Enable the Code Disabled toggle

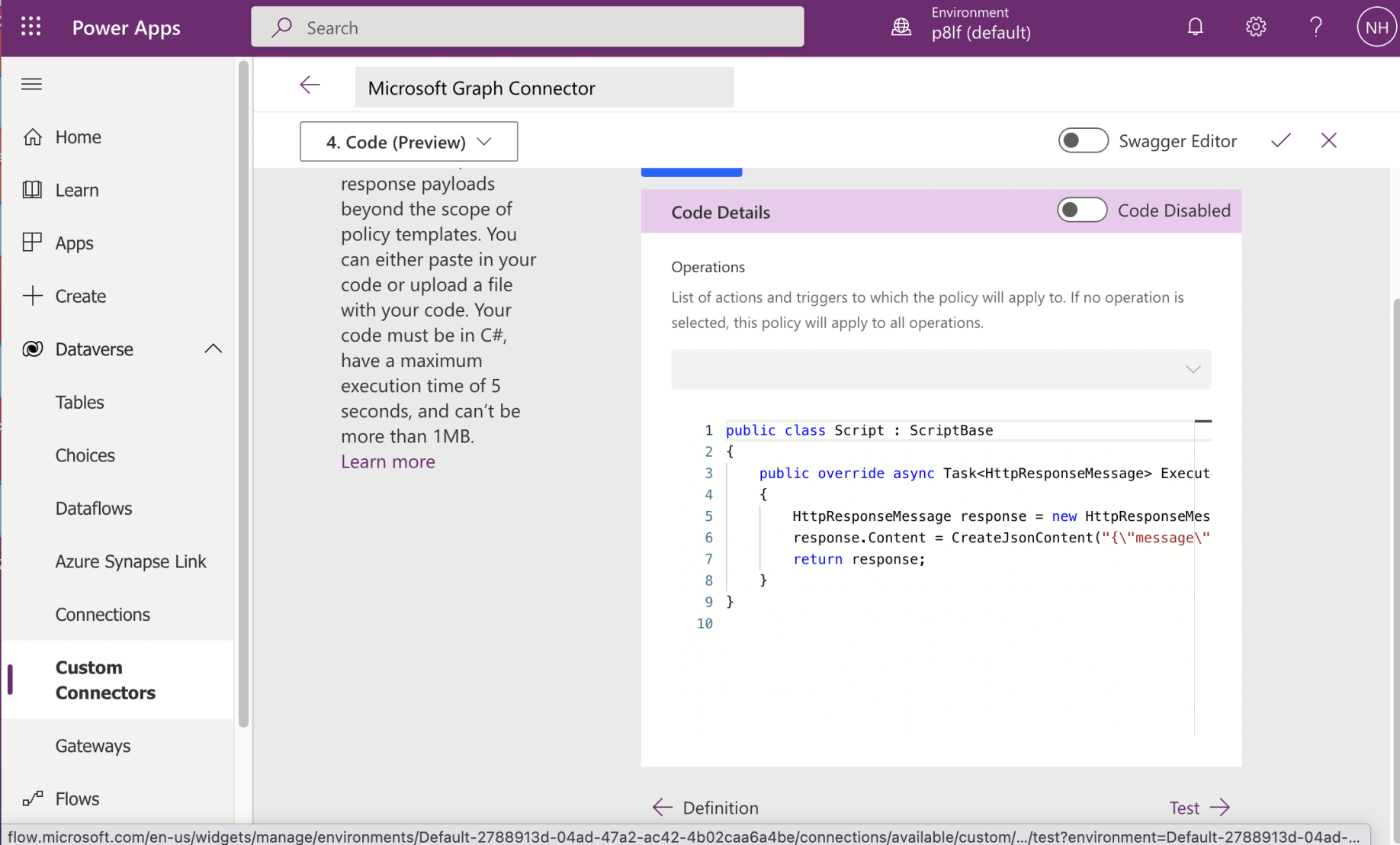point(1081,210)
